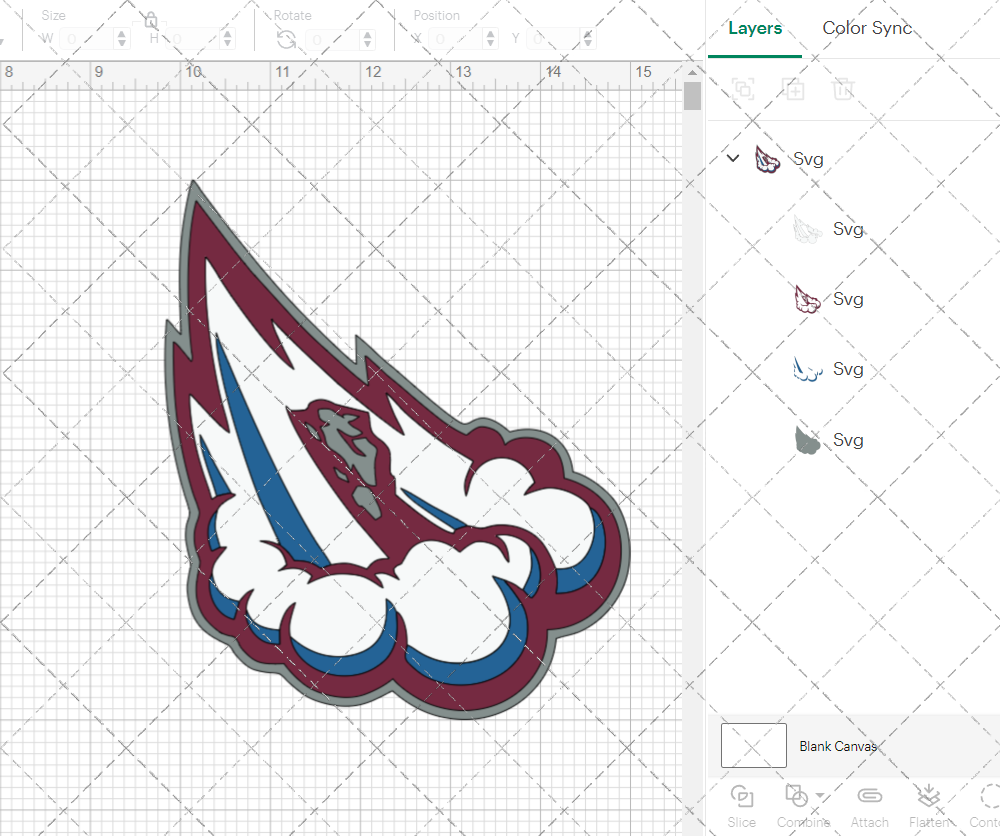Viewport: 1000px width, 836px height.
Task: Click the Rotate icon
Action: tap(286, 40)
